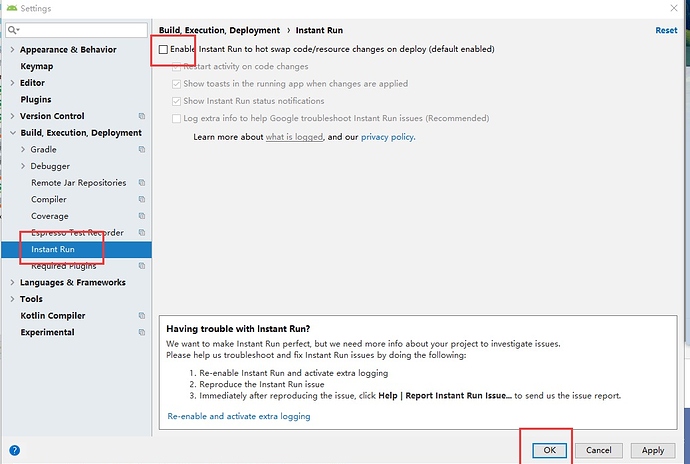
Task: Select Remote Jar Repositories in the tree
Action: pyautogui.click(x=78, y=183)
